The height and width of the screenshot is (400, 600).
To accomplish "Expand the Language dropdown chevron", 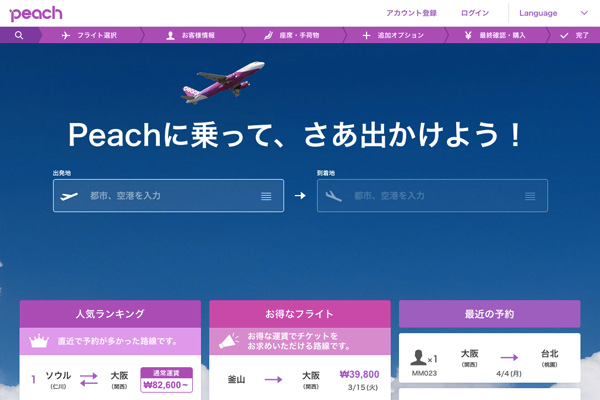I will [x=584, y=13].
